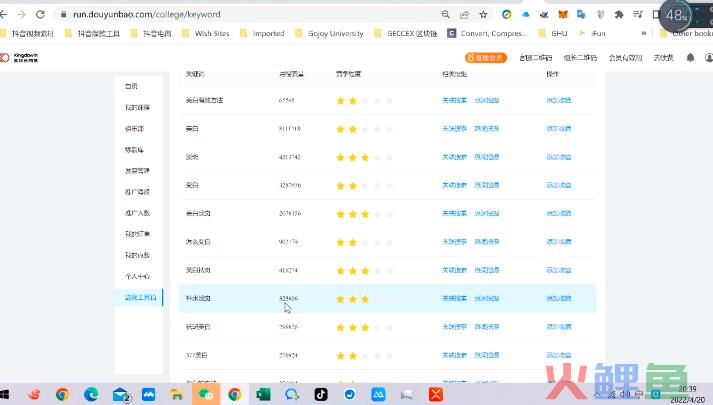Open the Imported bookmark folder
The height and width of the screenshot is (405, 713).
262,33
